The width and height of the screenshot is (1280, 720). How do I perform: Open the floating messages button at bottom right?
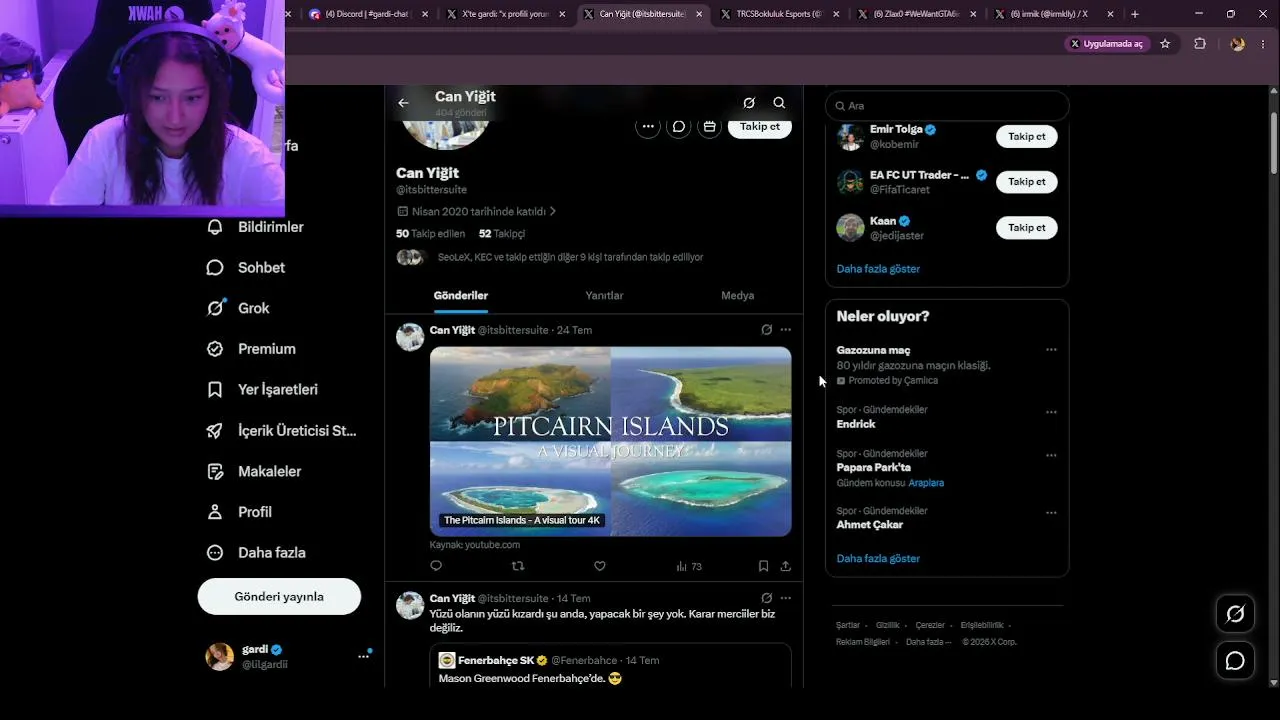(1235, 661)
